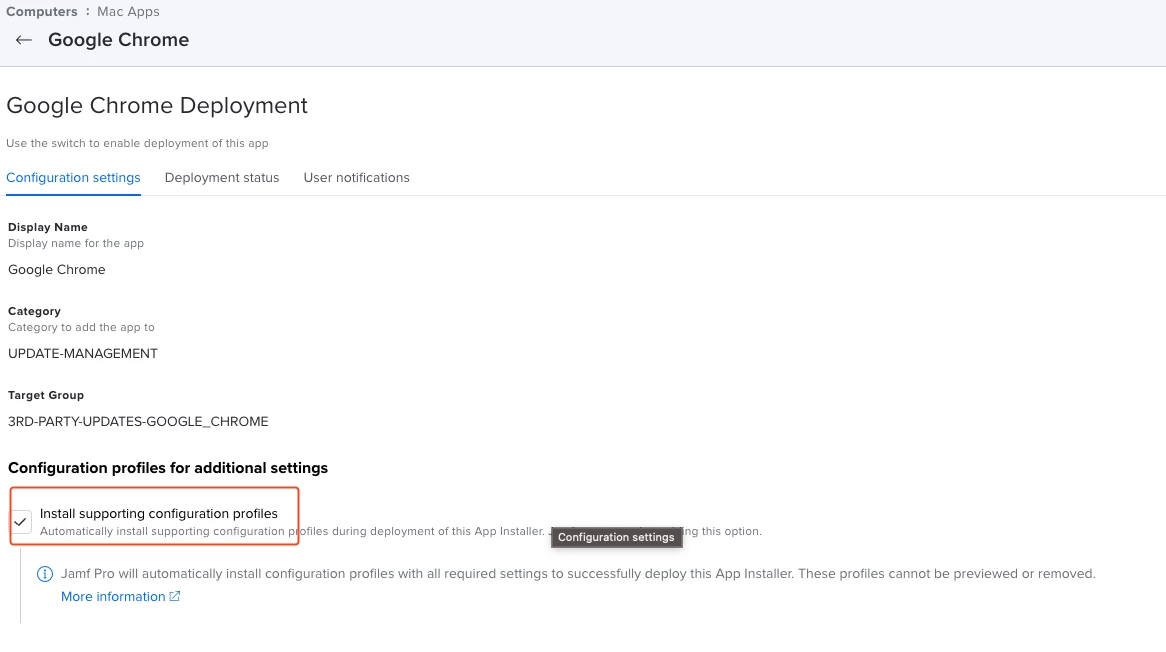Click the Google Chrome page title
Image resolution: width=1166 pixels, height=652 pixels.
118,40
